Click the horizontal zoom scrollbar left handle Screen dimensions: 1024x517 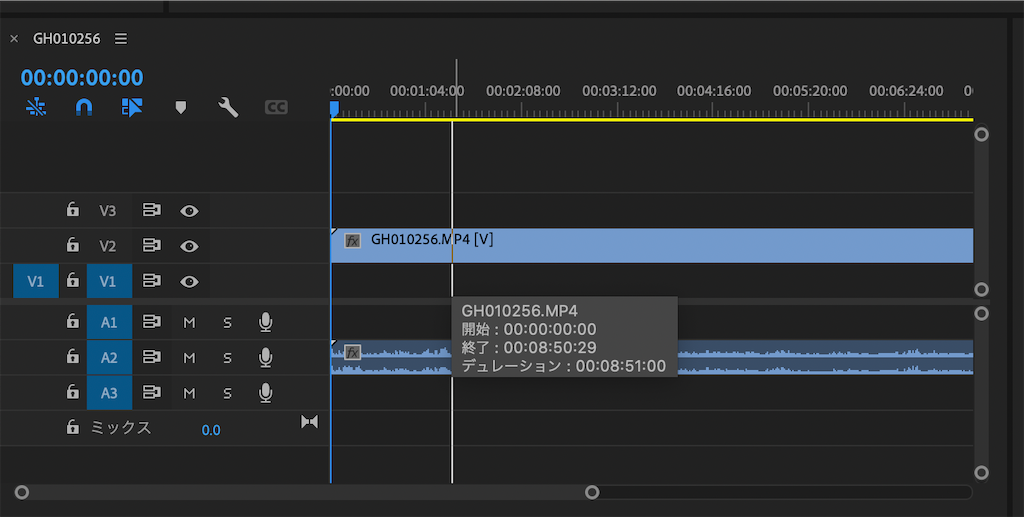point(22,492)
